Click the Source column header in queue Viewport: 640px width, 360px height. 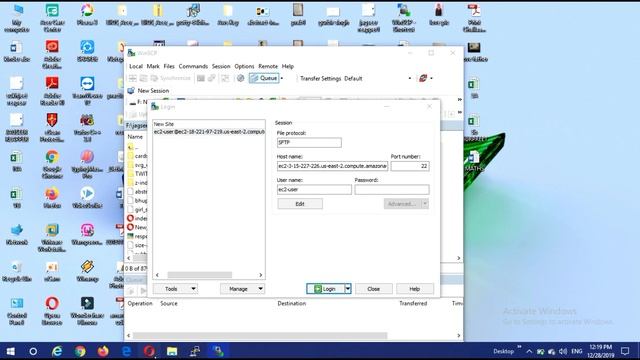pyautogui.click(x=169, y=303)
